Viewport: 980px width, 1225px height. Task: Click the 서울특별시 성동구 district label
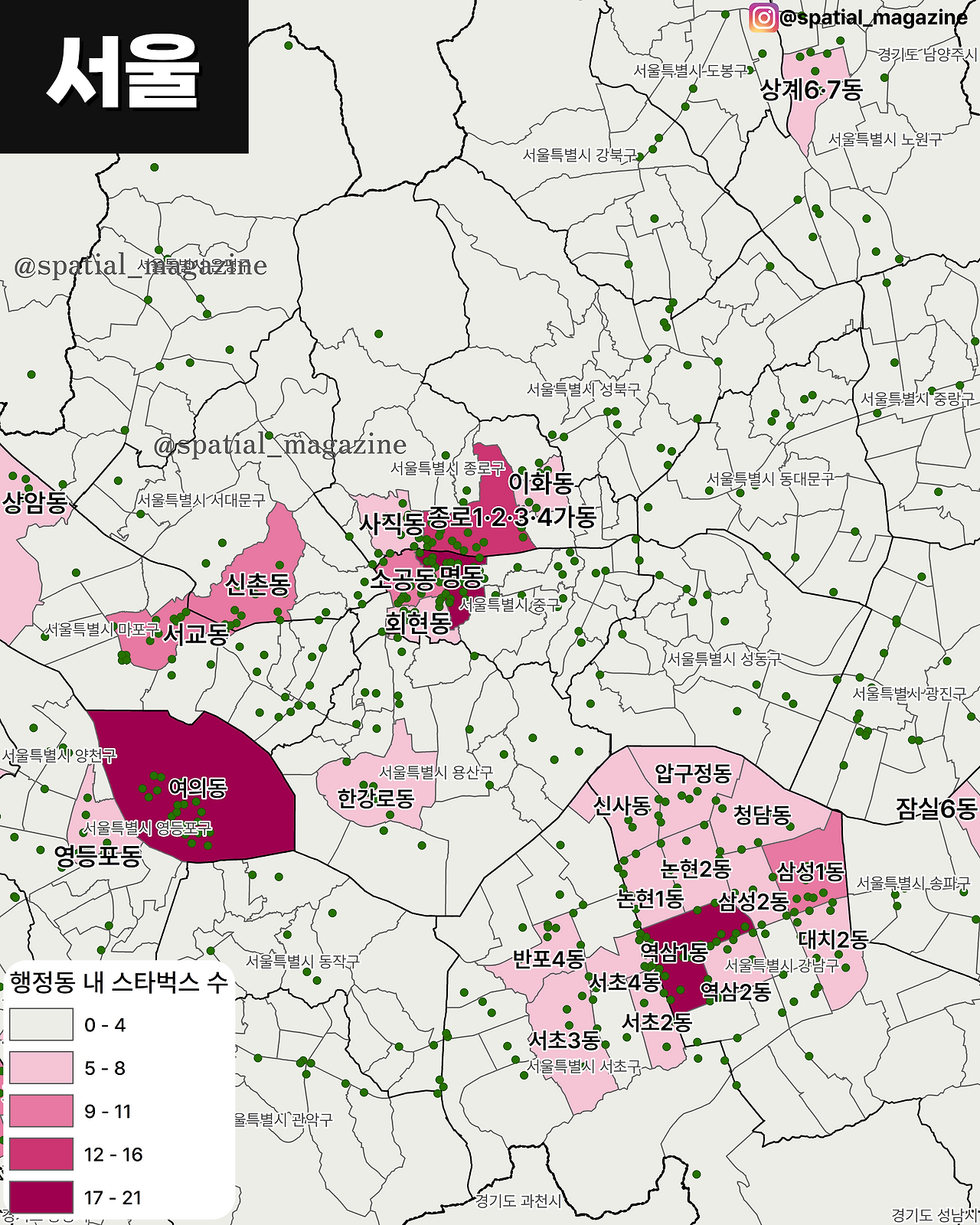point(724,658)
